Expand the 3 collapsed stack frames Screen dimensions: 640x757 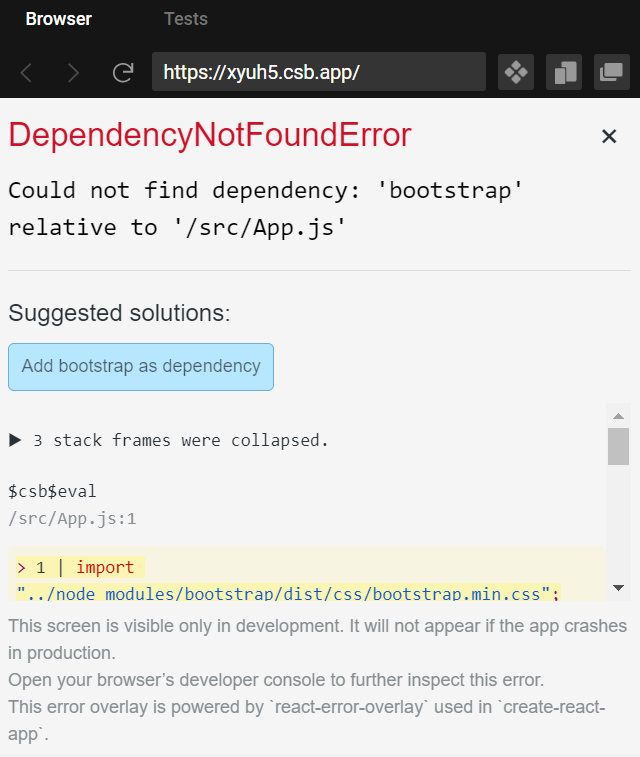pos(169,440)
